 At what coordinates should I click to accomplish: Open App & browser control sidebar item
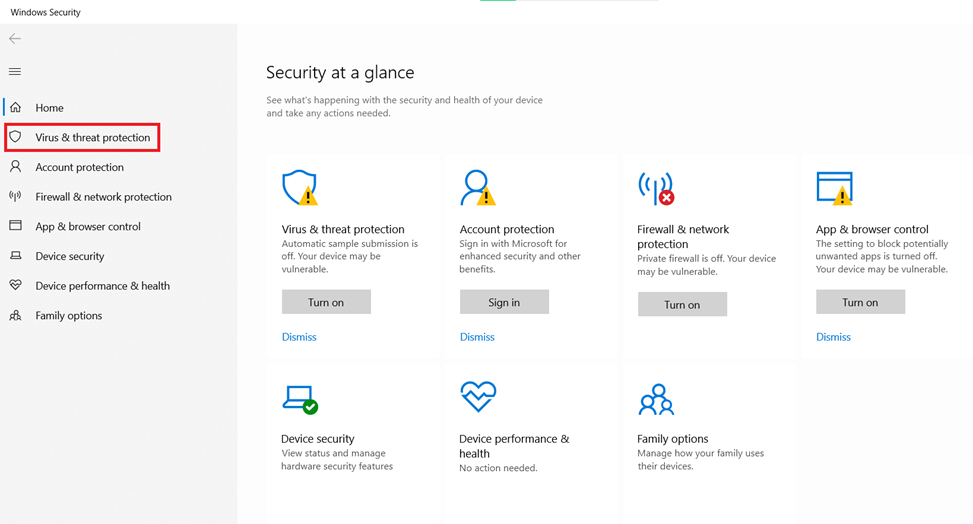pos(88,226)
